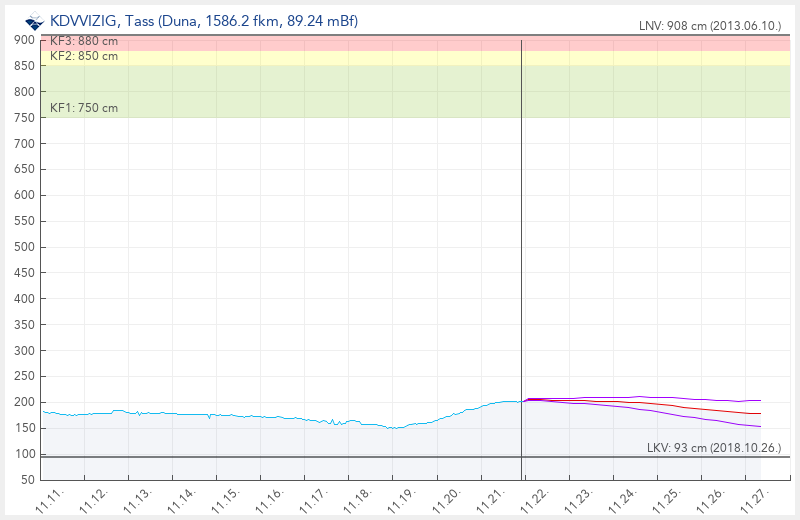Select the 11.19. date tick label

400,499
